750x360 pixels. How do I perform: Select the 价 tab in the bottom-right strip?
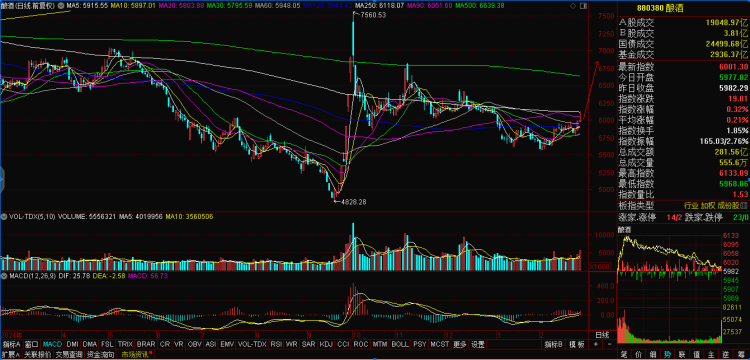(638, 355)
